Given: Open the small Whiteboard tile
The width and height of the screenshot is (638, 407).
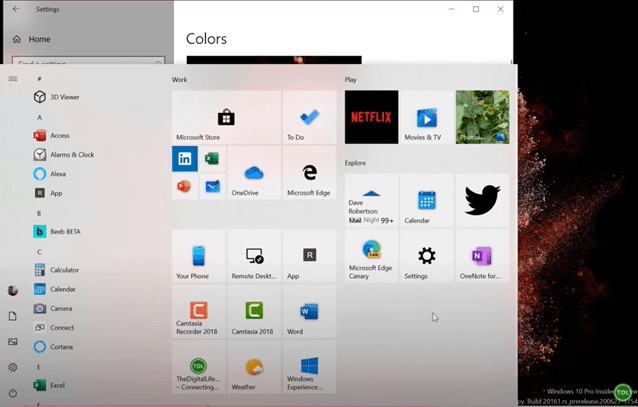Looking at the screenshot, I should 212,186.
